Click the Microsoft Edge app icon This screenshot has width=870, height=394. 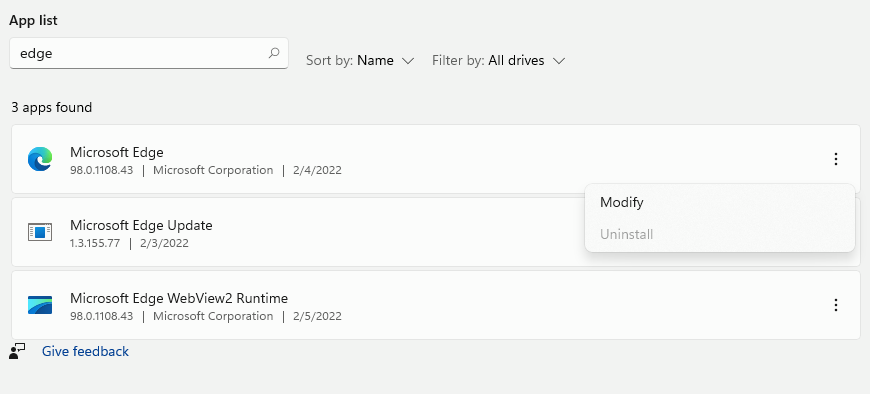(x=40, y=159)
